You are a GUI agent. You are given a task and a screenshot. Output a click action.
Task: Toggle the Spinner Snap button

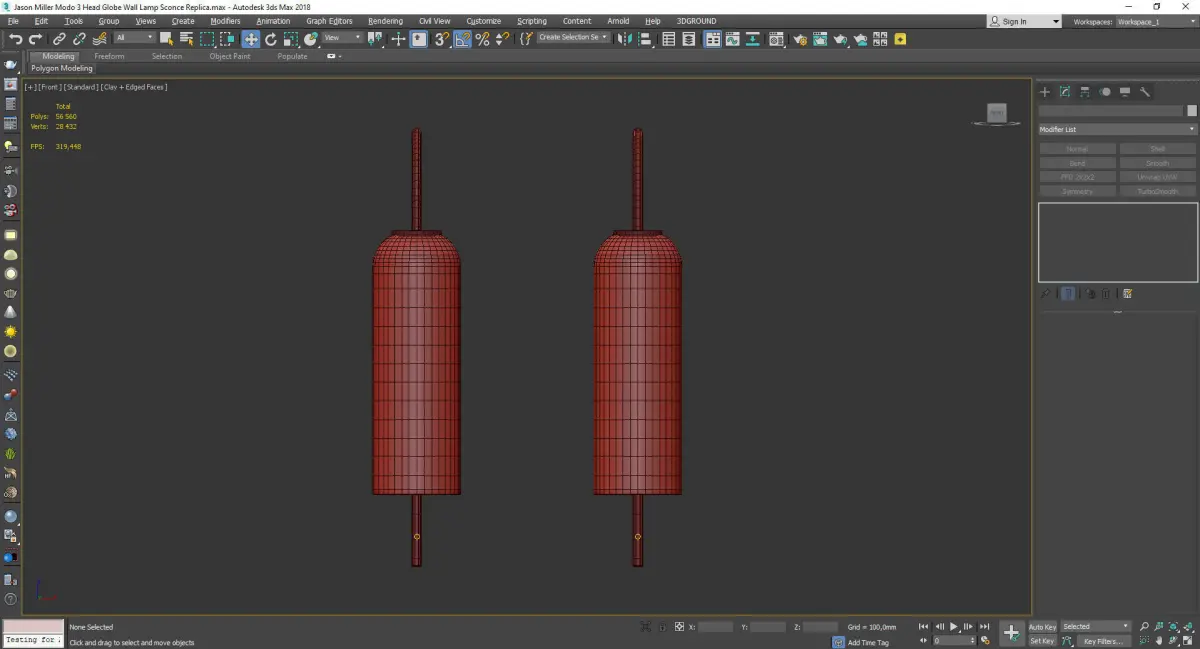502,39
